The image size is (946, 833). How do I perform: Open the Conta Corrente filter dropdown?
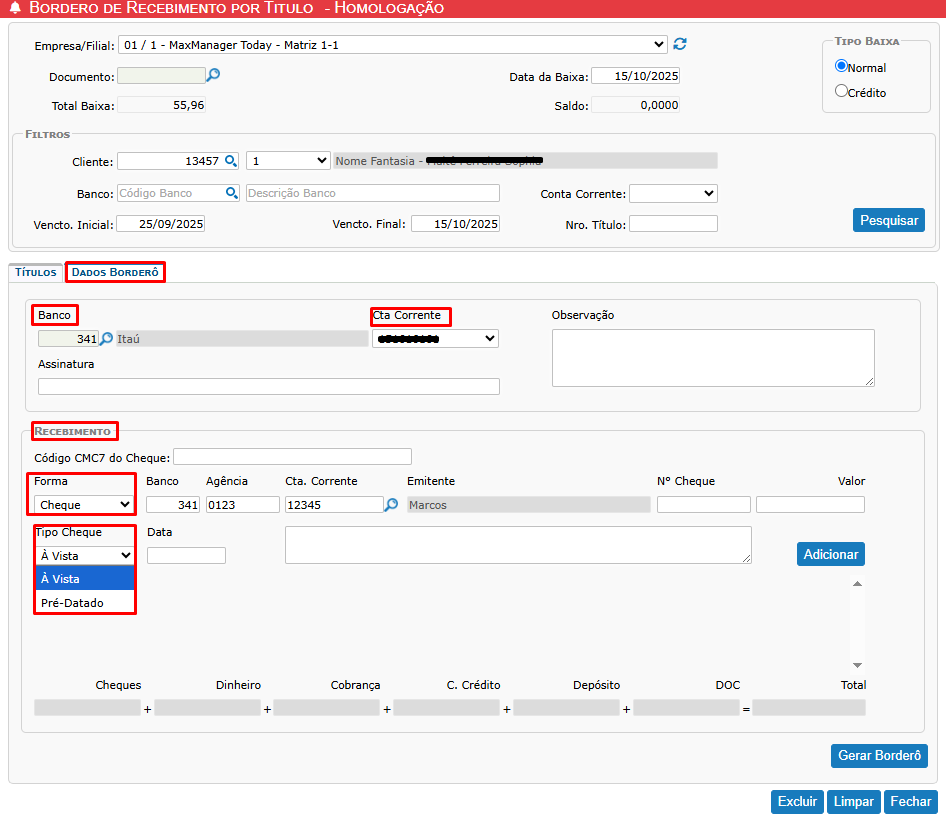673,193
